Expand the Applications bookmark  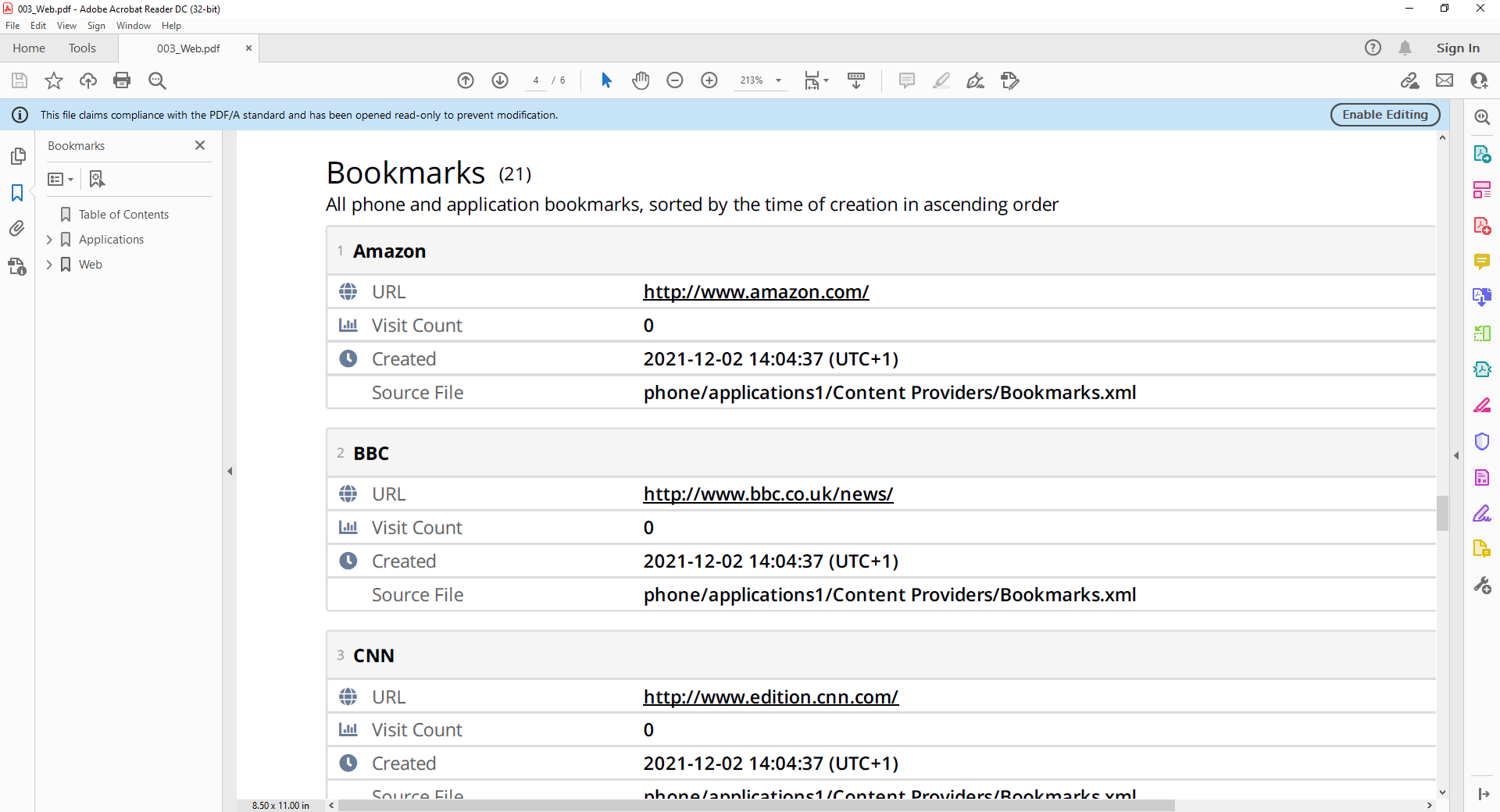(x=49, y=240)
